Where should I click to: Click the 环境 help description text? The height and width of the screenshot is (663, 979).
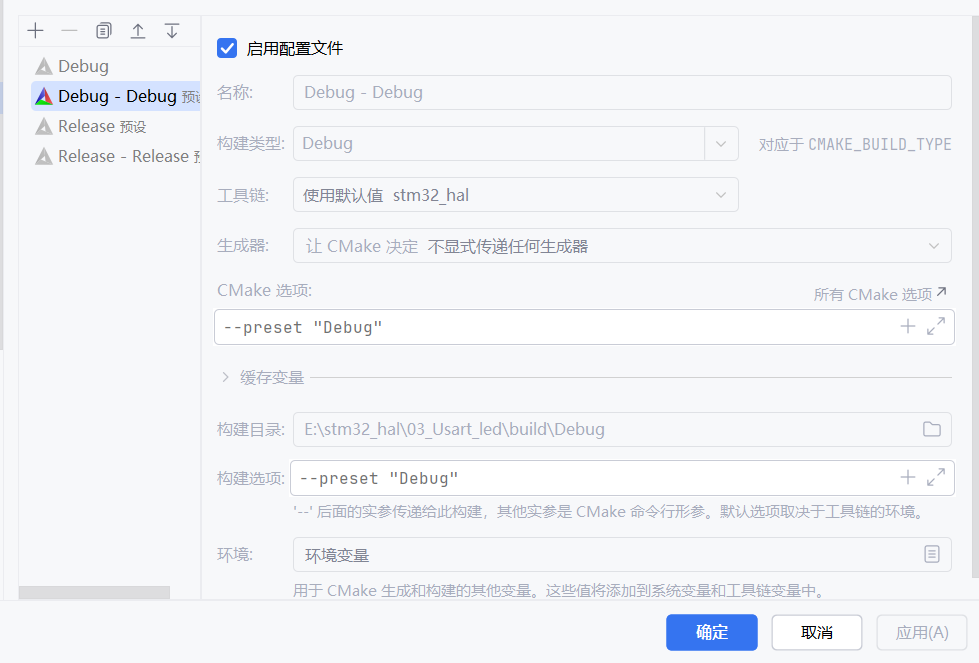point(559,590)
